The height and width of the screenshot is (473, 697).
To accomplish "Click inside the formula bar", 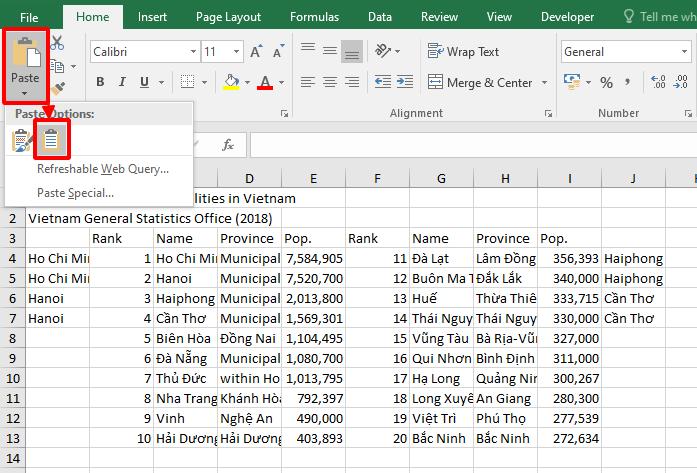I will coord(473,145).
